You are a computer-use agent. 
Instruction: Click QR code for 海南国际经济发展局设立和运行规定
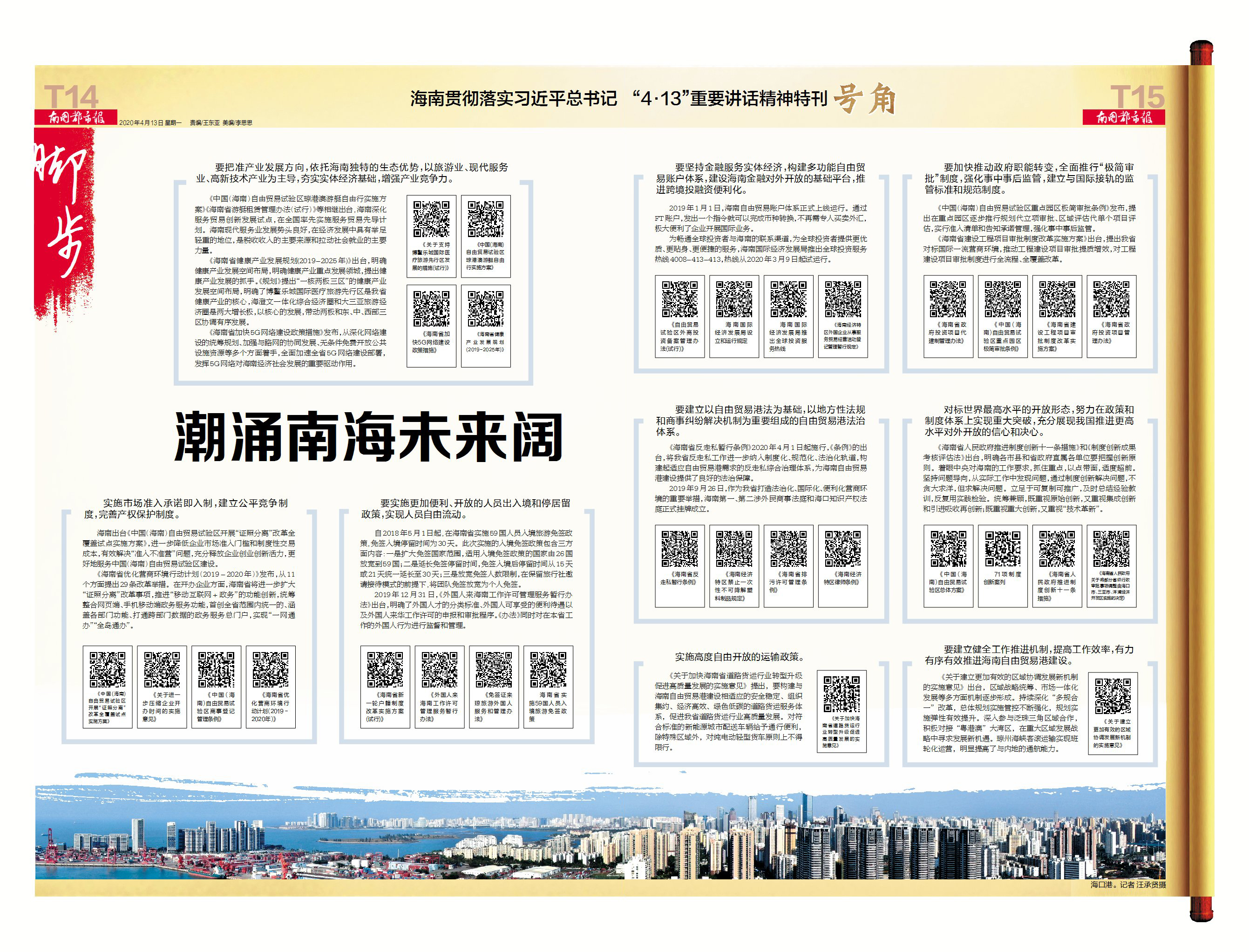click(734, 299)
